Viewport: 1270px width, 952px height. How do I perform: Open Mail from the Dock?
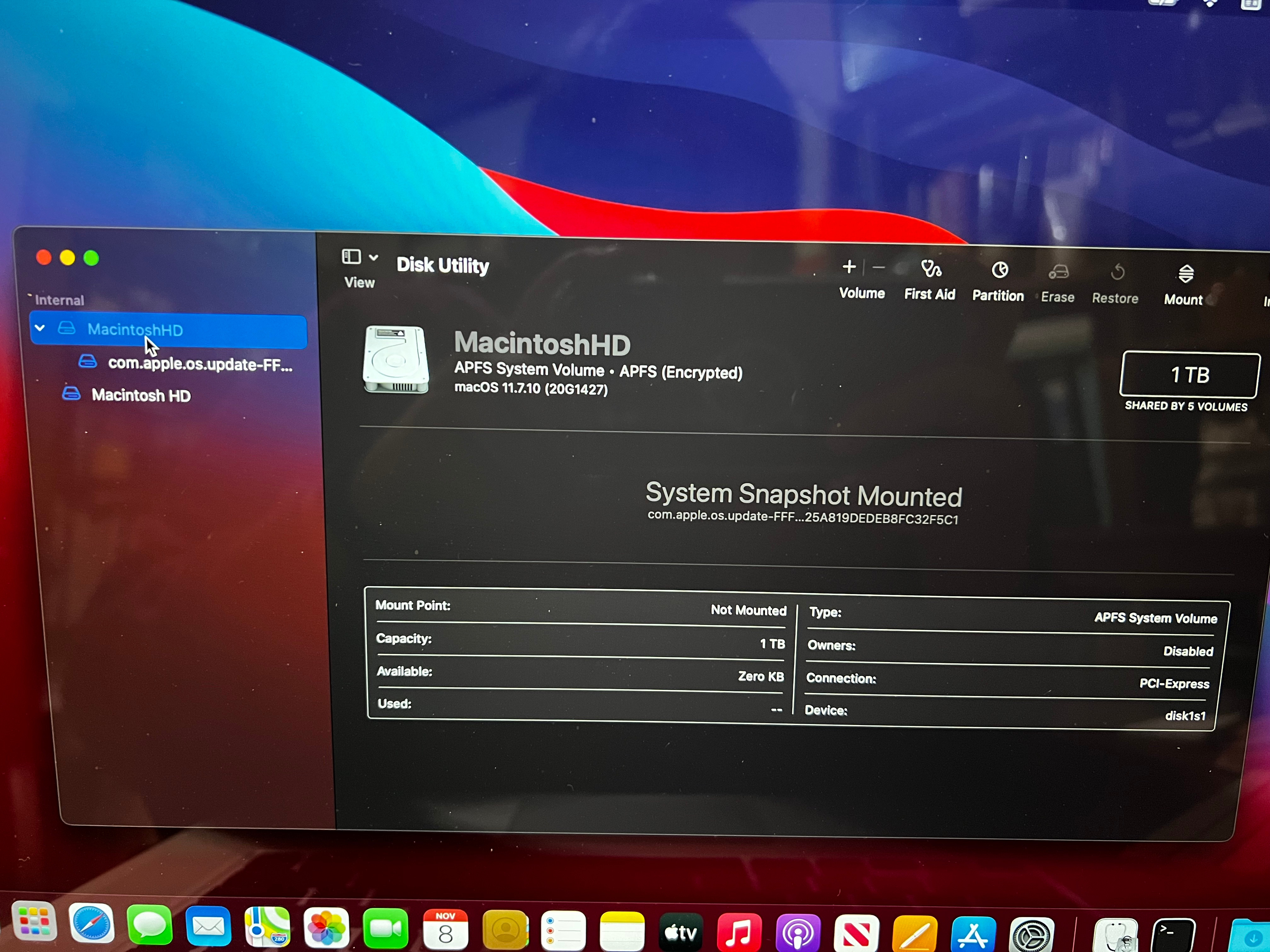[x=209, y=926]
